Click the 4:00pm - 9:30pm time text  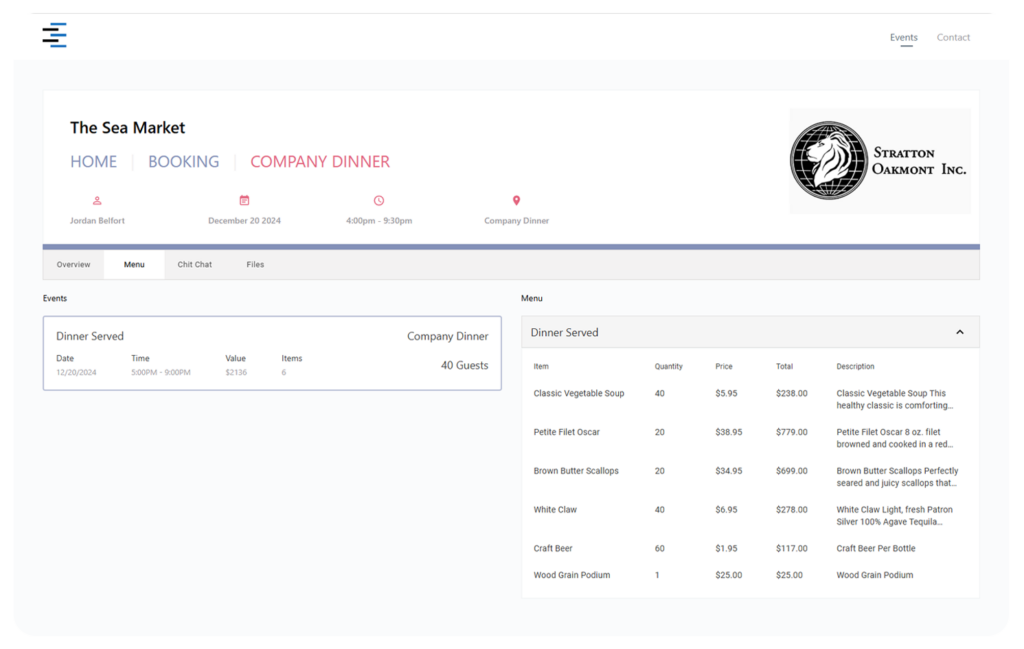(x=379, y=221)
